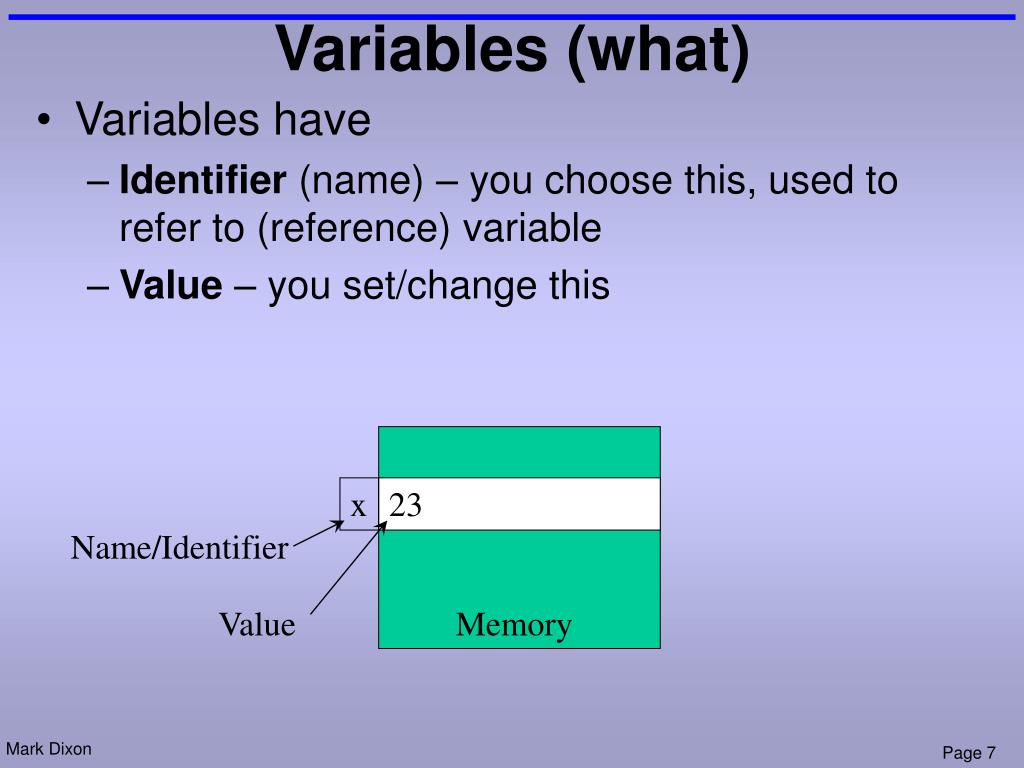Click the "(name)" text after Identifier
This screenshot has width=1024, height=768.
pyautogui.click(x=361, y=182)
